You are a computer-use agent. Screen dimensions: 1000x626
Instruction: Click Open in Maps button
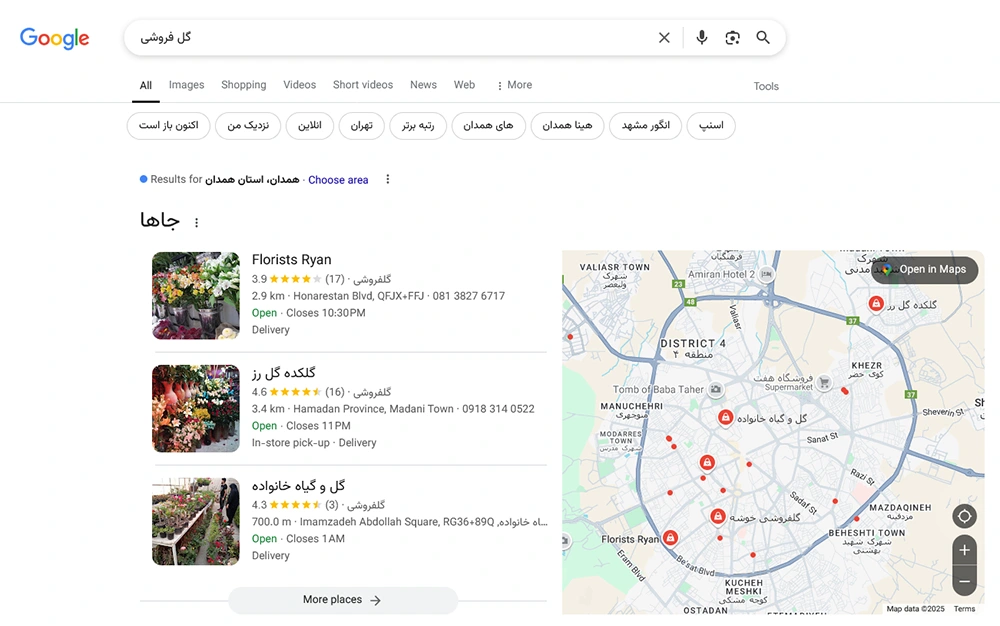pyautogui.click(x=925, y=270)
